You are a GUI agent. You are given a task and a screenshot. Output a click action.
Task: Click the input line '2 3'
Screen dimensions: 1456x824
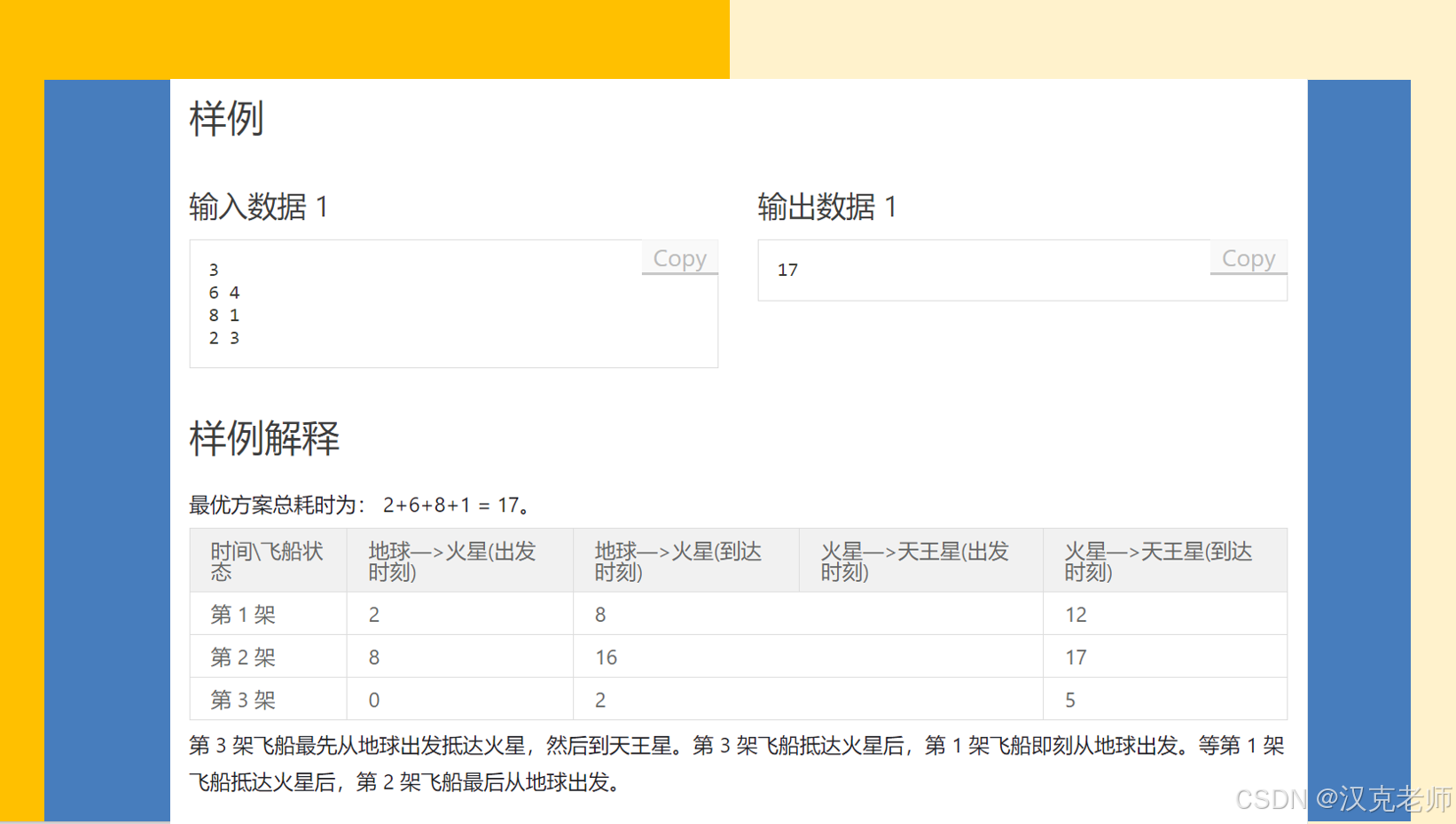click(x=224, y=338)
